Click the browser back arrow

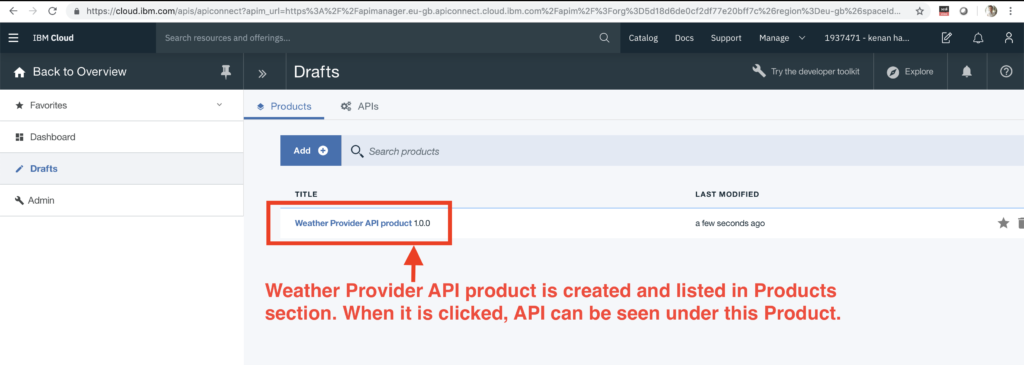[13, 11]
